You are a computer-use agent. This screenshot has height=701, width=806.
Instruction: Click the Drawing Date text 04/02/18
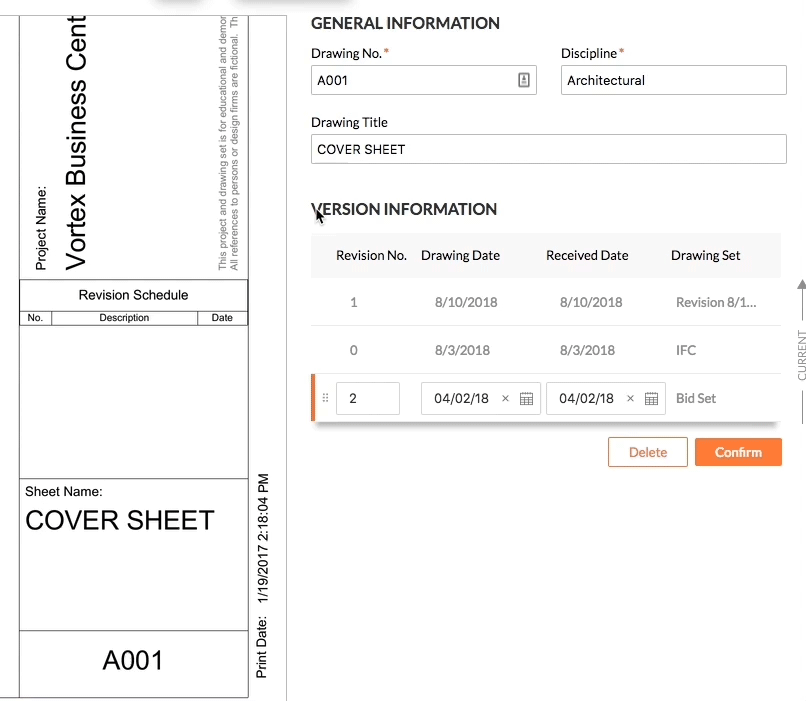[461, 398]
